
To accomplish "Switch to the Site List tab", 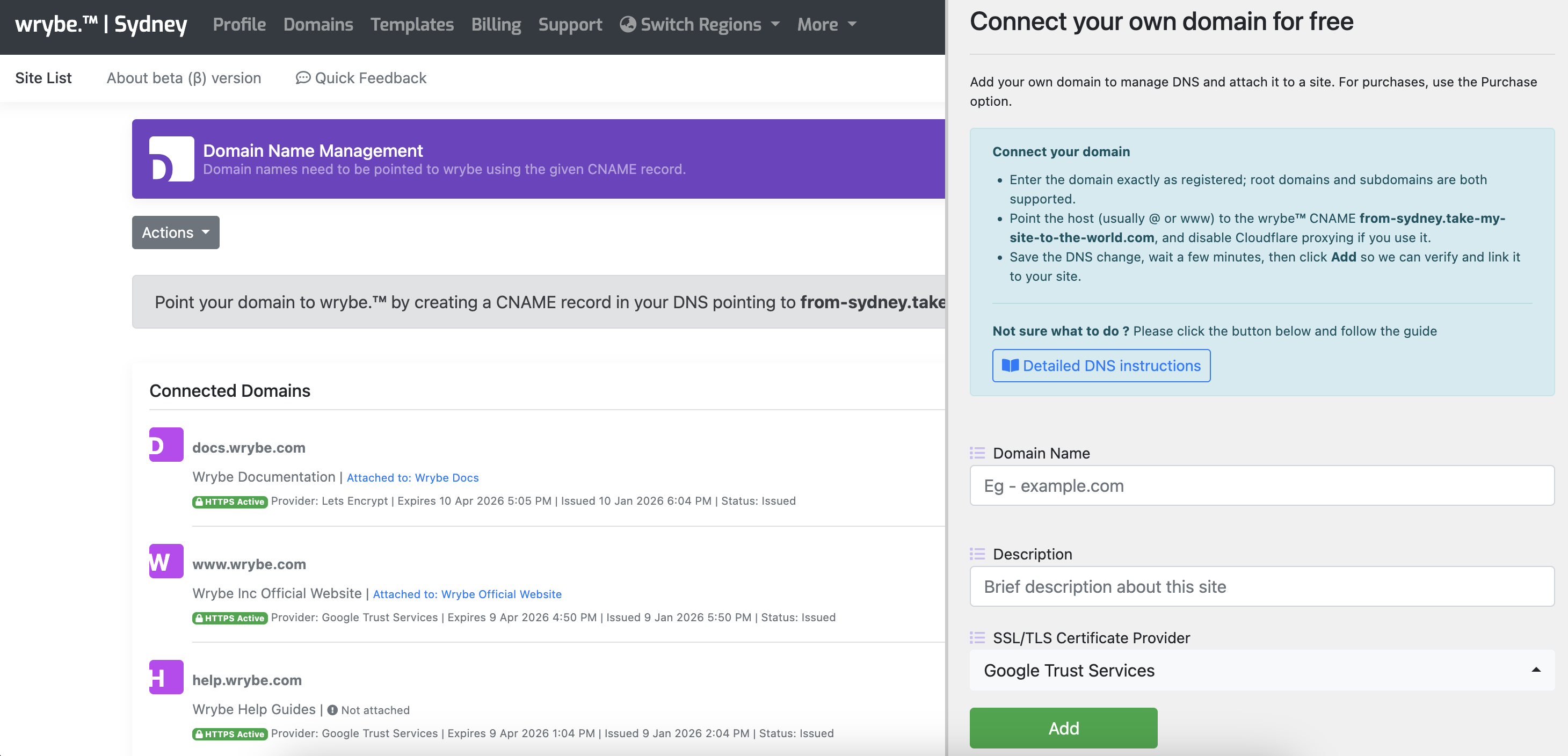I will pos(43,78).
